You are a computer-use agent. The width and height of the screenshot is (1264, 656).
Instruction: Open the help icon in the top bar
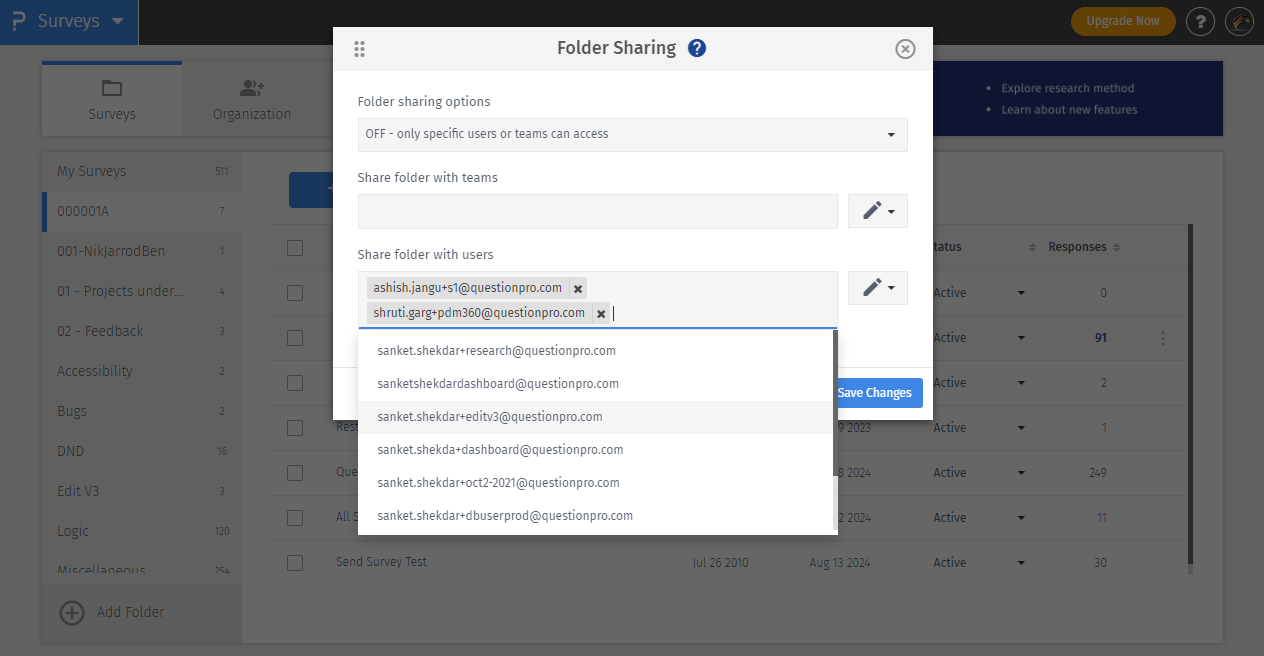[x=1200, y=21]
